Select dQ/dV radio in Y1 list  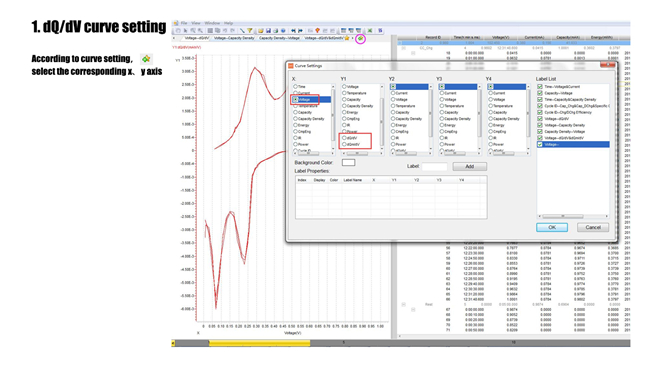point(344,138)
